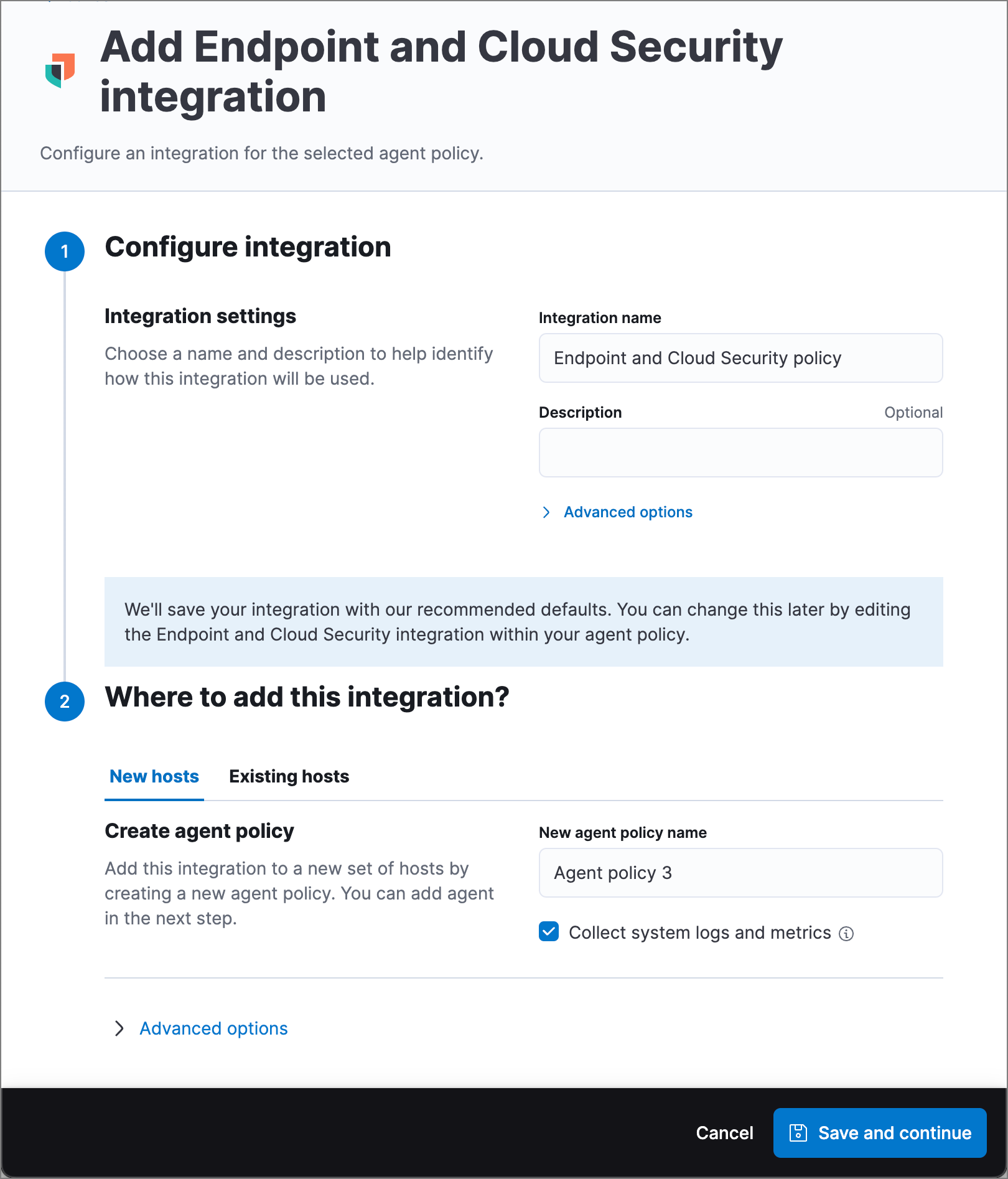Click the chevron beside upper Advanced options
This screenshot has width=1008, height=1179.
coord(547,512)
